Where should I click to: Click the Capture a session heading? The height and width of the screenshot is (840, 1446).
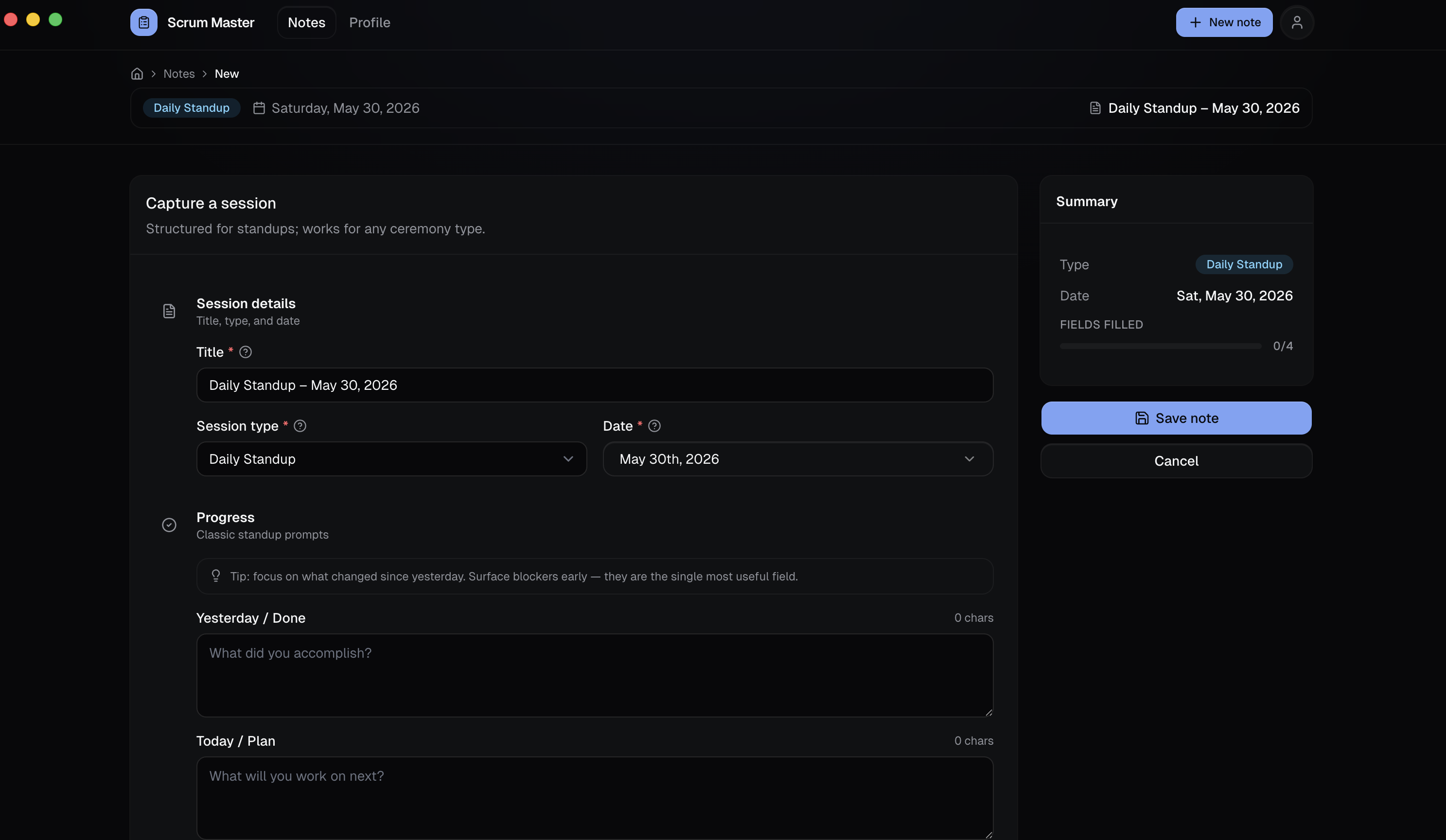pyautogui.click(x=211, y=203)
